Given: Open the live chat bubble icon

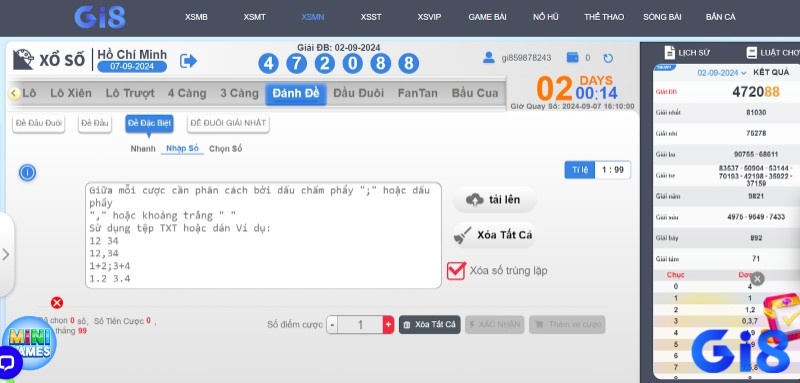Looking at the screenshot, I should (x=9, y=364).
